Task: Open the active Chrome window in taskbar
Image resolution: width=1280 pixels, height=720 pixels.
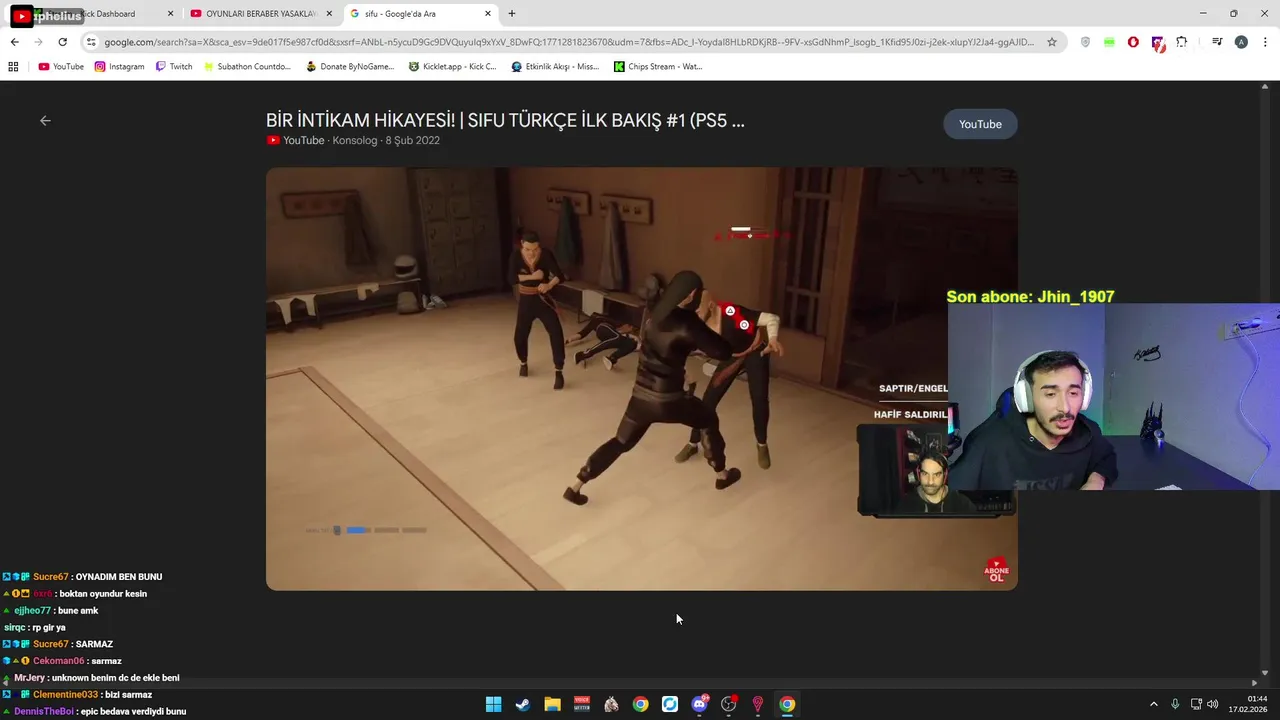Action: (x=787, y=704)
